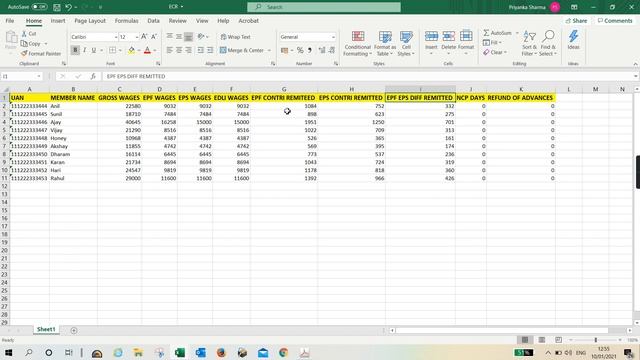Click the Name Box field

click(21, 76)
